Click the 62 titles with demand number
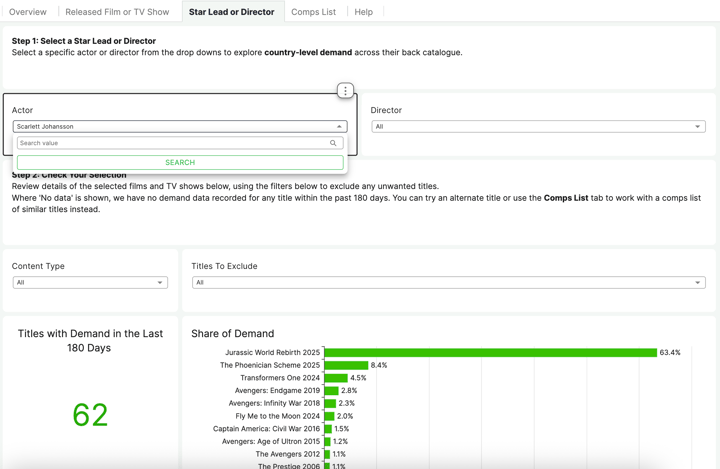Viewport: 720px width, 469px height. pos(90,415)
